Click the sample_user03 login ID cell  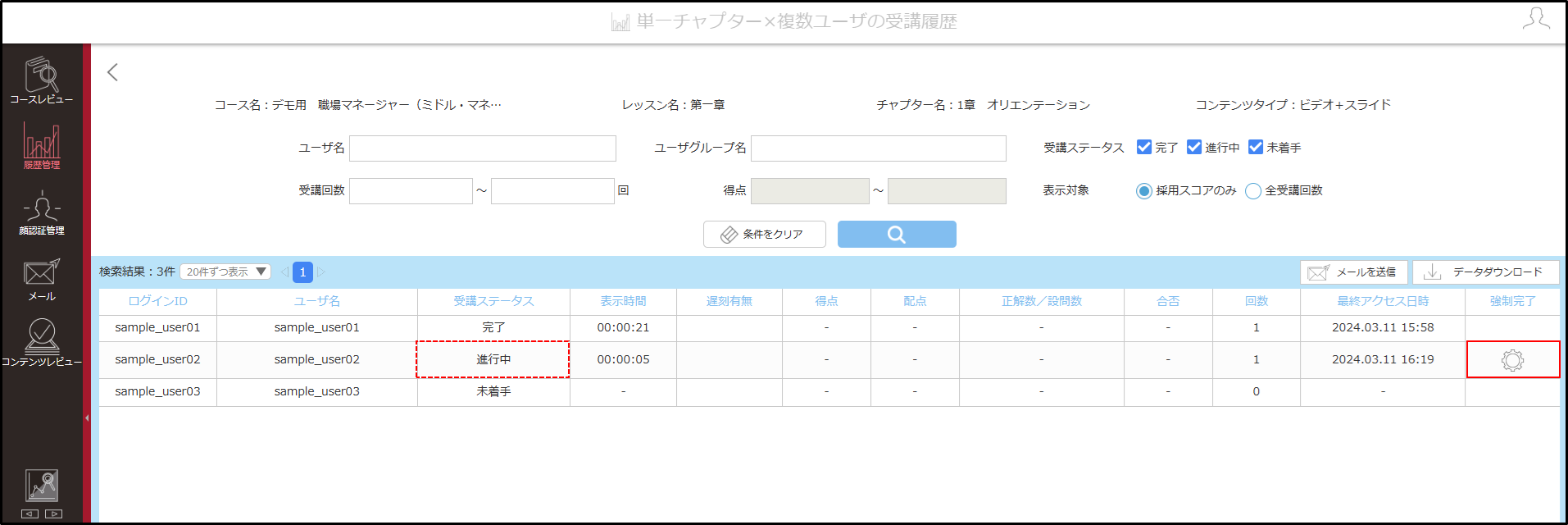pos(157,391)
